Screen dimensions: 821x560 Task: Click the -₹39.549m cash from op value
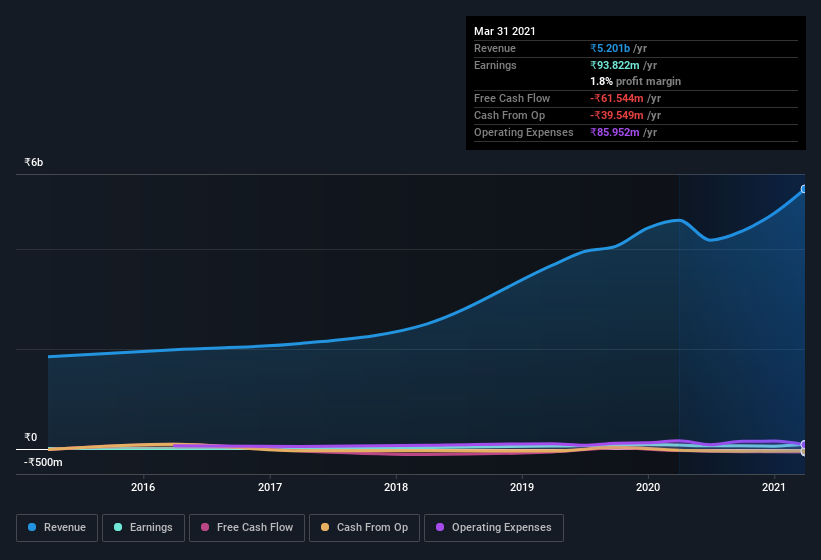[x=617, y=115]
